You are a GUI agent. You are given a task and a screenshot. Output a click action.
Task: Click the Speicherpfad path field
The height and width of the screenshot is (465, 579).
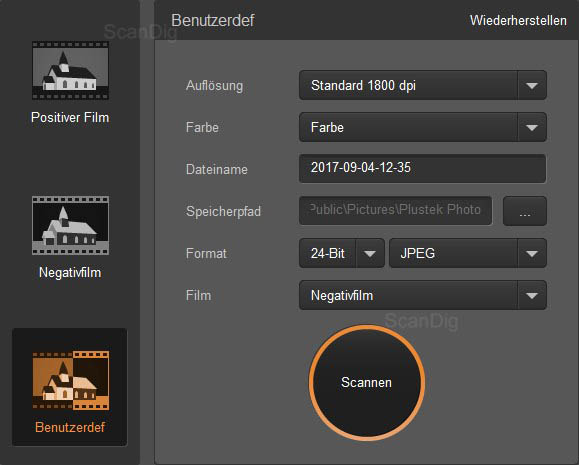(395, 211)
